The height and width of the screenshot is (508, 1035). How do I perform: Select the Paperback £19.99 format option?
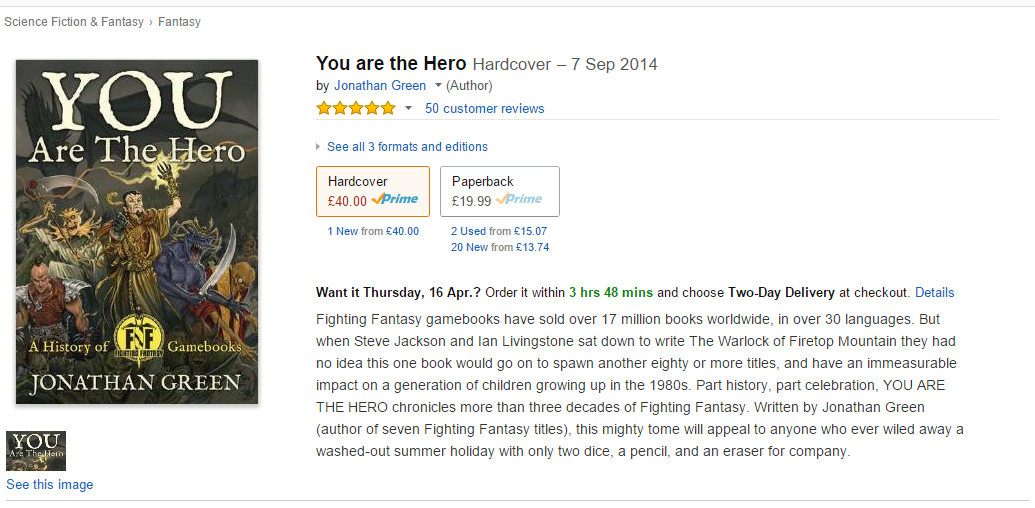pyautogui.click(x=499, y=191)
